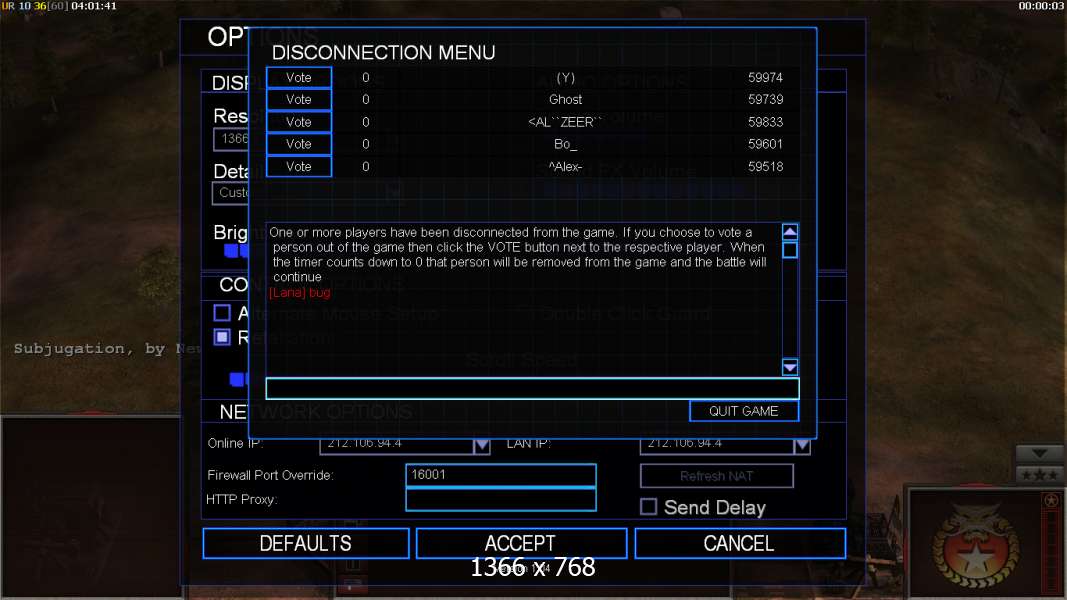Click the China general emblem icon
Image resolution: width=1067 pixels, height=600 pixels.
tap(974, 546)
